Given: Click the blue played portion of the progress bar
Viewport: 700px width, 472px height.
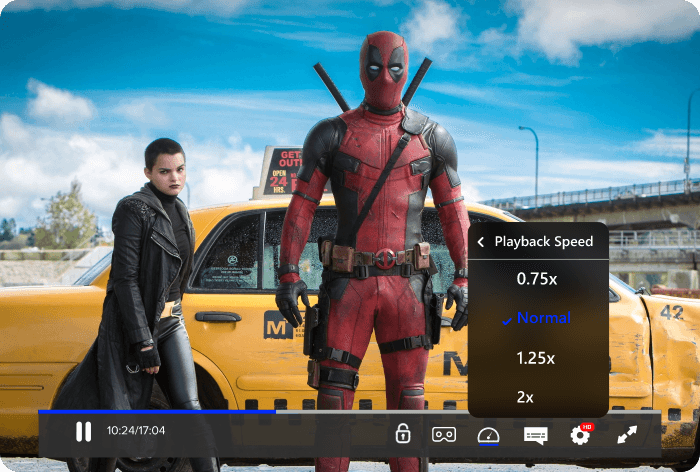Looking at the screenshot, I should point(157,412).
